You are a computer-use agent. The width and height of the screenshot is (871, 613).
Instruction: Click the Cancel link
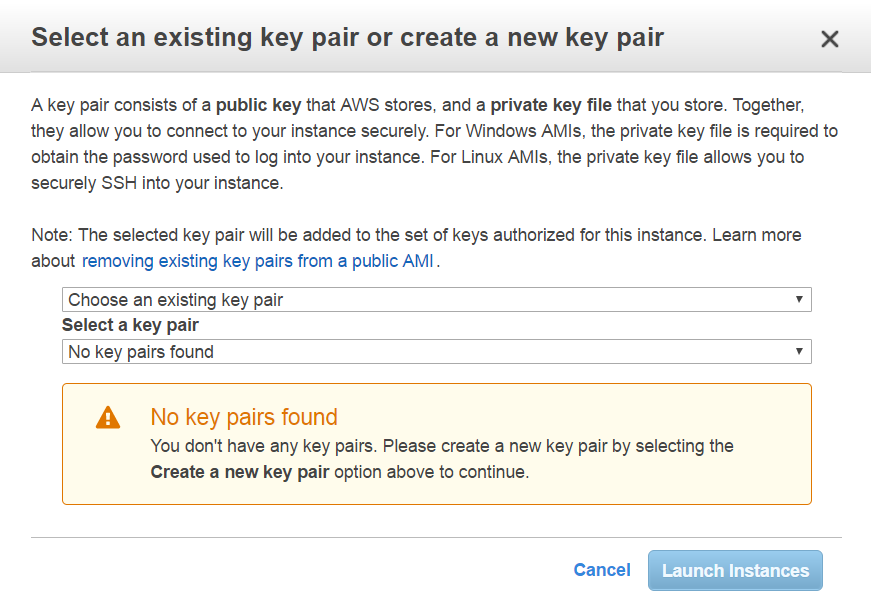(601, 570)
